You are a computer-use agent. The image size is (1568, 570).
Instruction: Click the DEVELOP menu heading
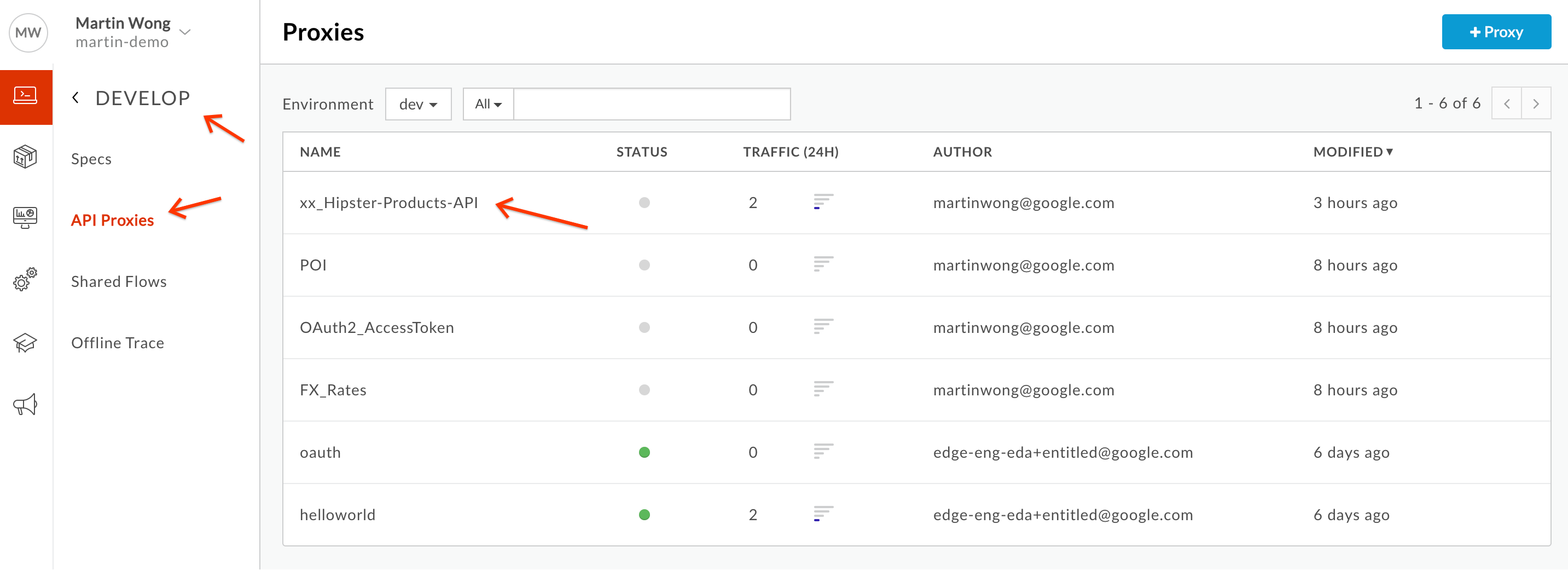pyautogui.click(x=142, y=98)
